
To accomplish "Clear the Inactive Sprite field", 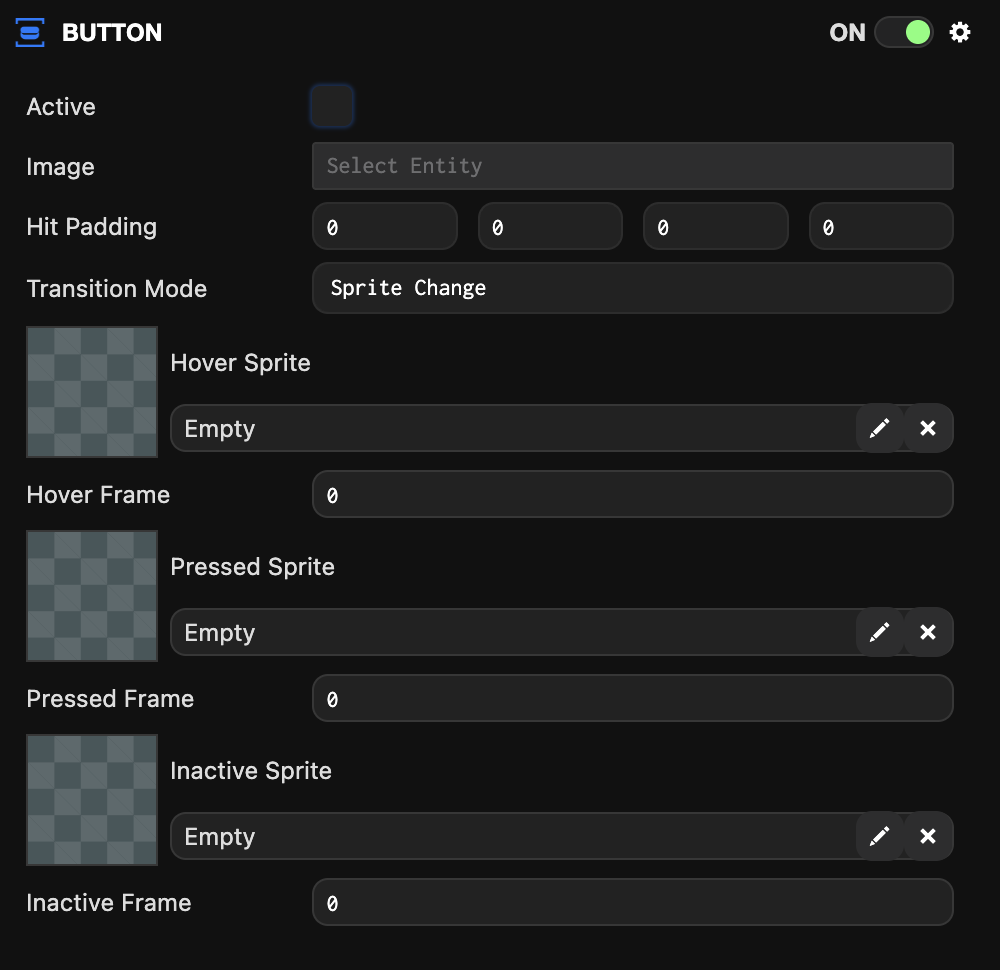I will coord(928,836).
